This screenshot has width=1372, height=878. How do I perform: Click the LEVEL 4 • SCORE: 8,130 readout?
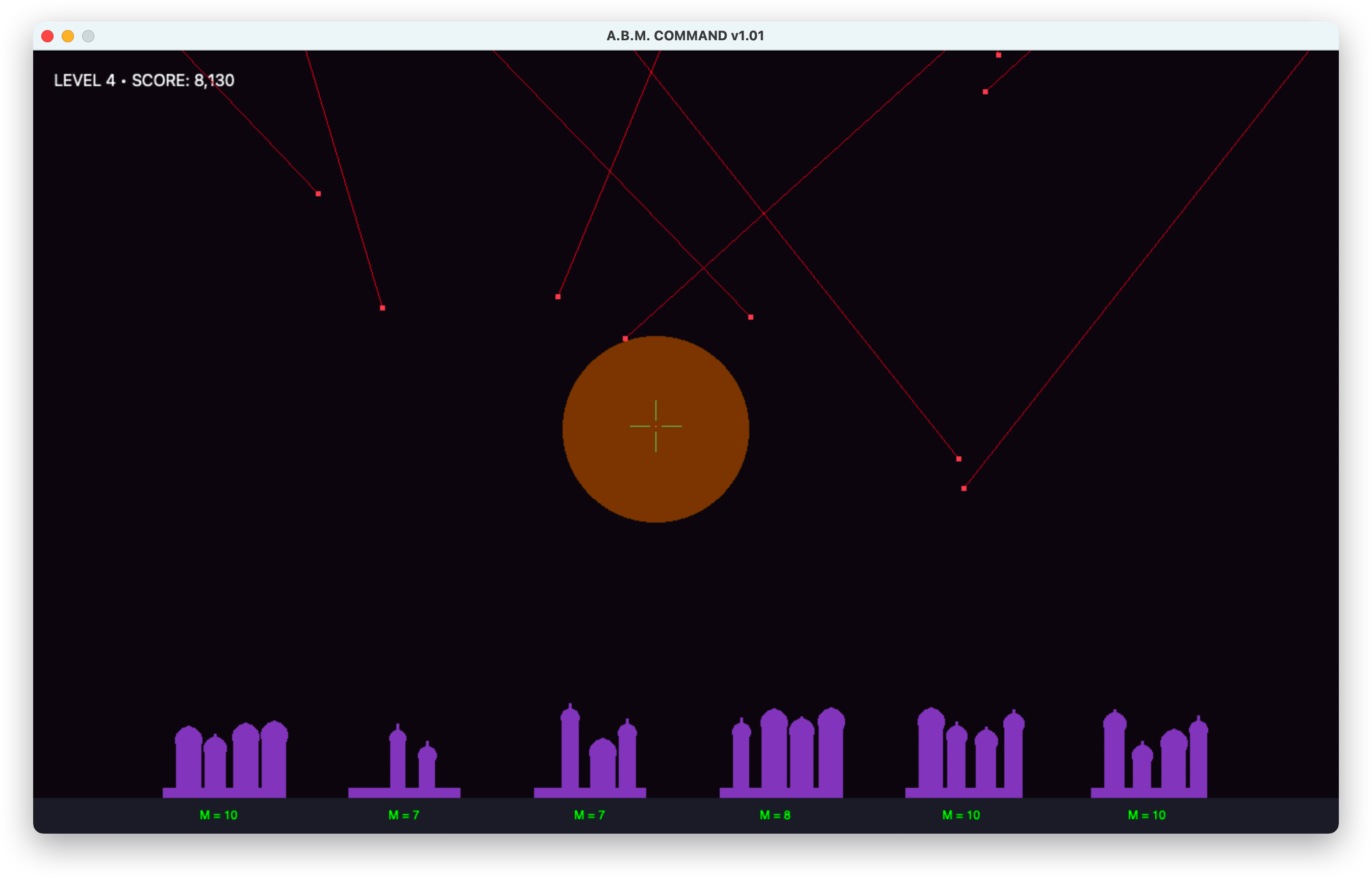pyautogui.click(x=144, y=81)
